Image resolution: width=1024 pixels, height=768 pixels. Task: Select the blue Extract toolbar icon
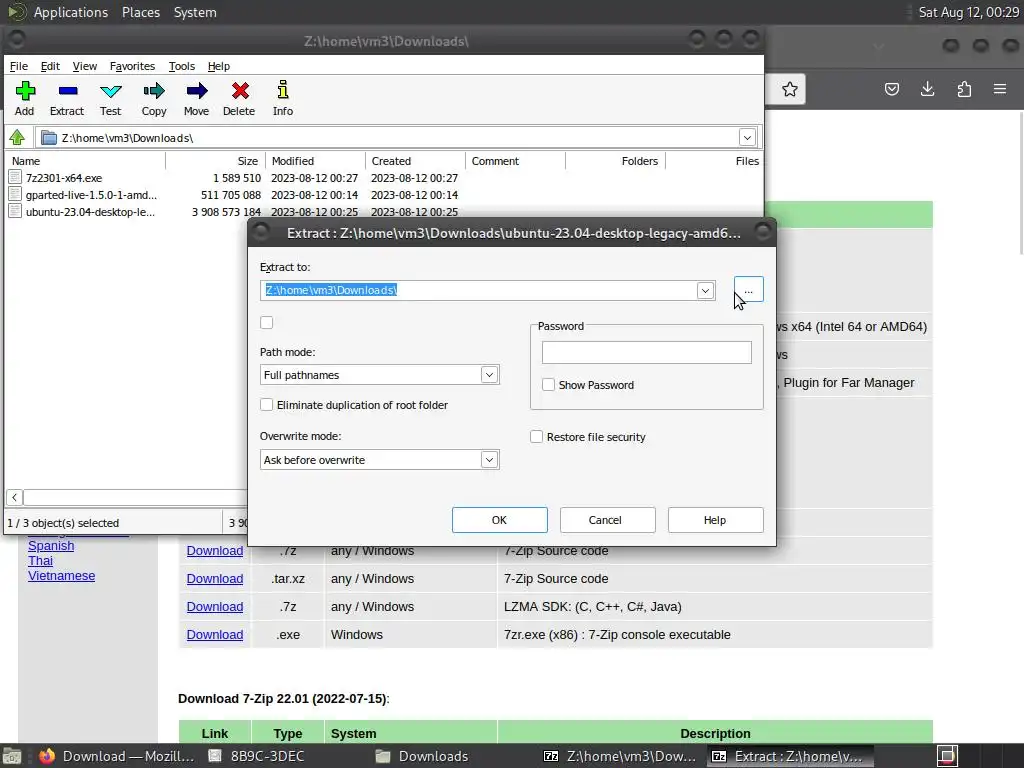point(67,91)
